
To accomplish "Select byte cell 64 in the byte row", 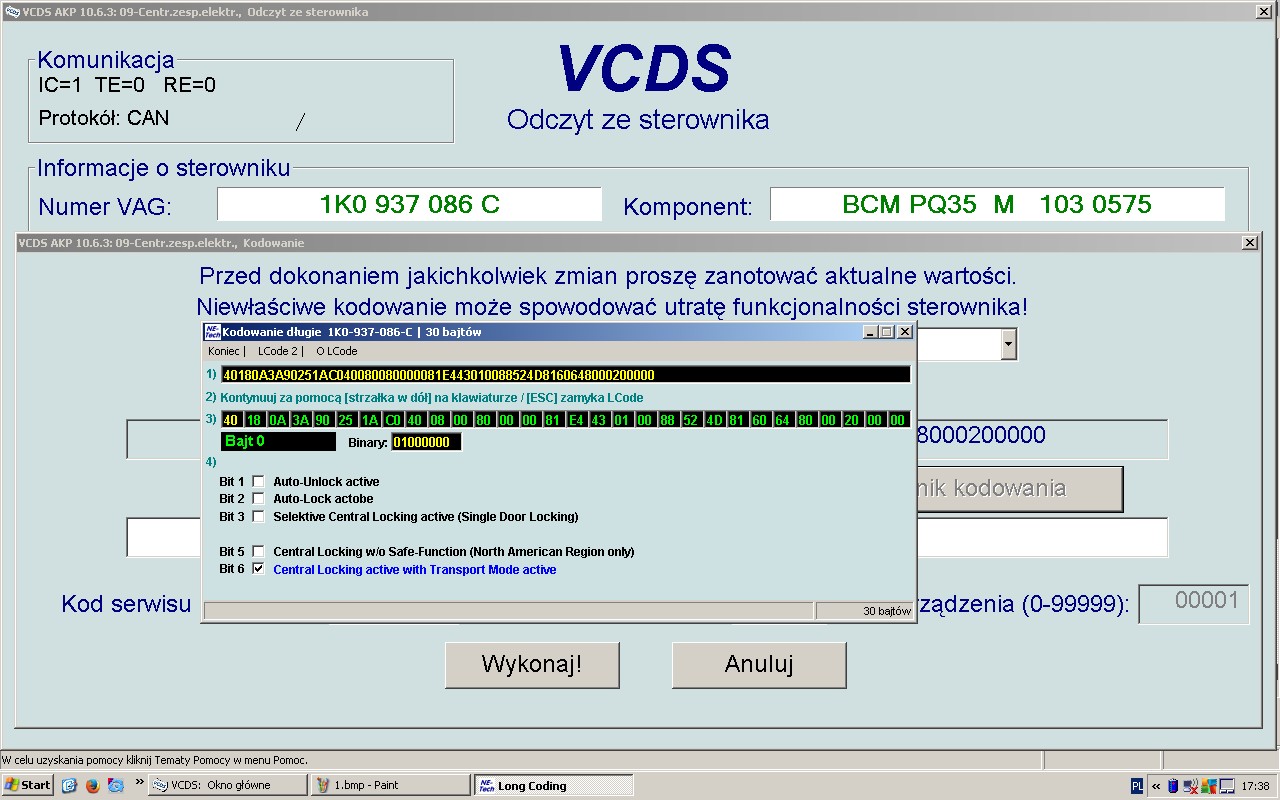I will coord(783,420).
